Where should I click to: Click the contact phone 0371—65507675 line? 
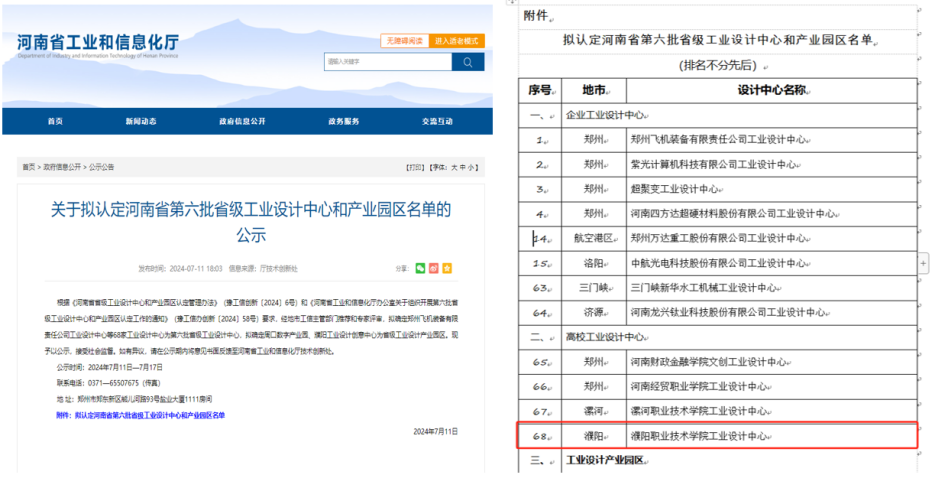point(108,383)
